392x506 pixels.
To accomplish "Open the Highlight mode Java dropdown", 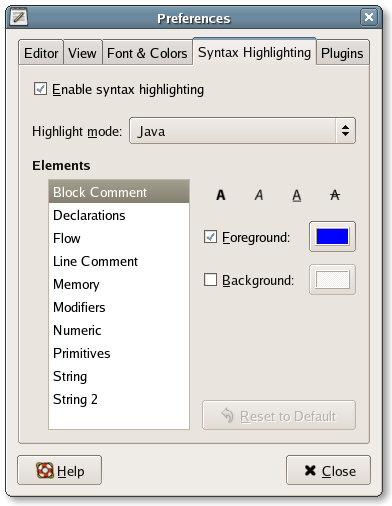I will [x=242, y=131].
